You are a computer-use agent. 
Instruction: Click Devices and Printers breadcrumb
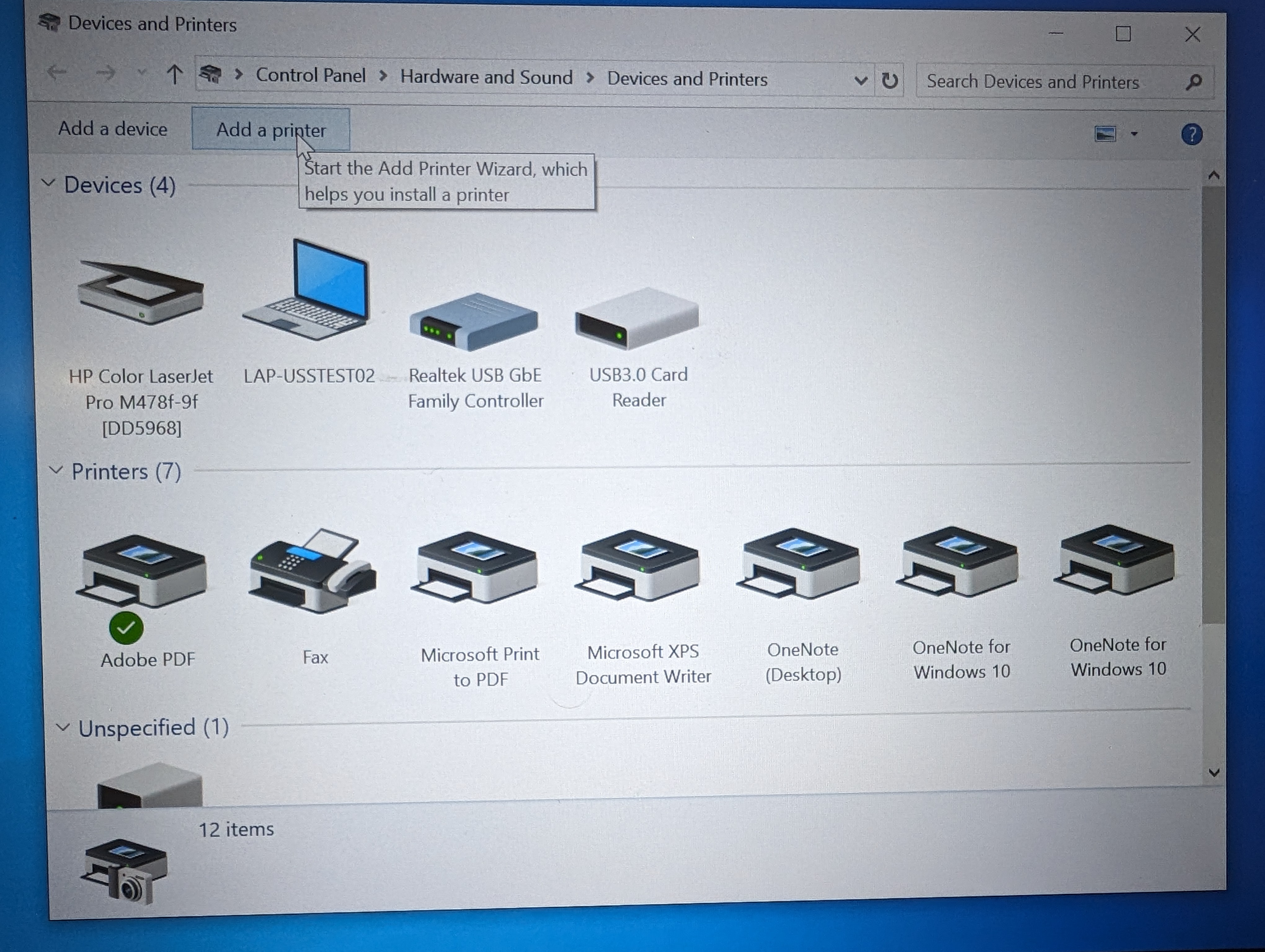point(687,79)
